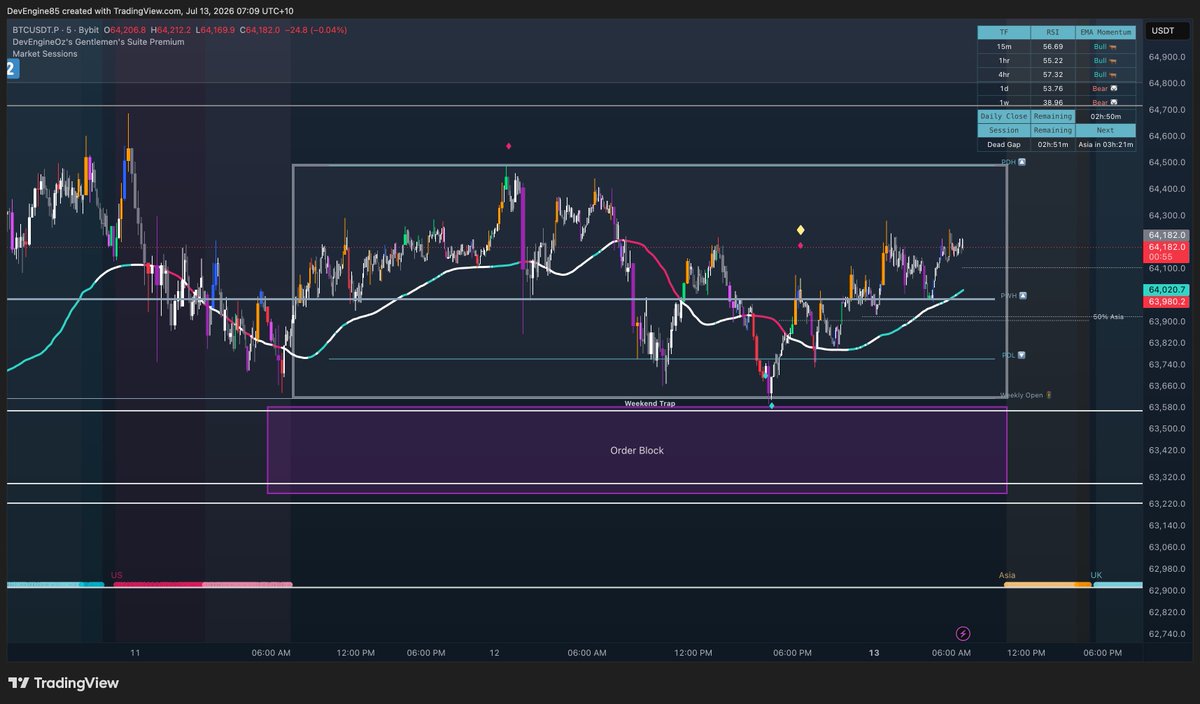Click the Daily Close table cell
Viewport: 1200px width, 704px height.
pyautogui.click(x=1004, y=116)
